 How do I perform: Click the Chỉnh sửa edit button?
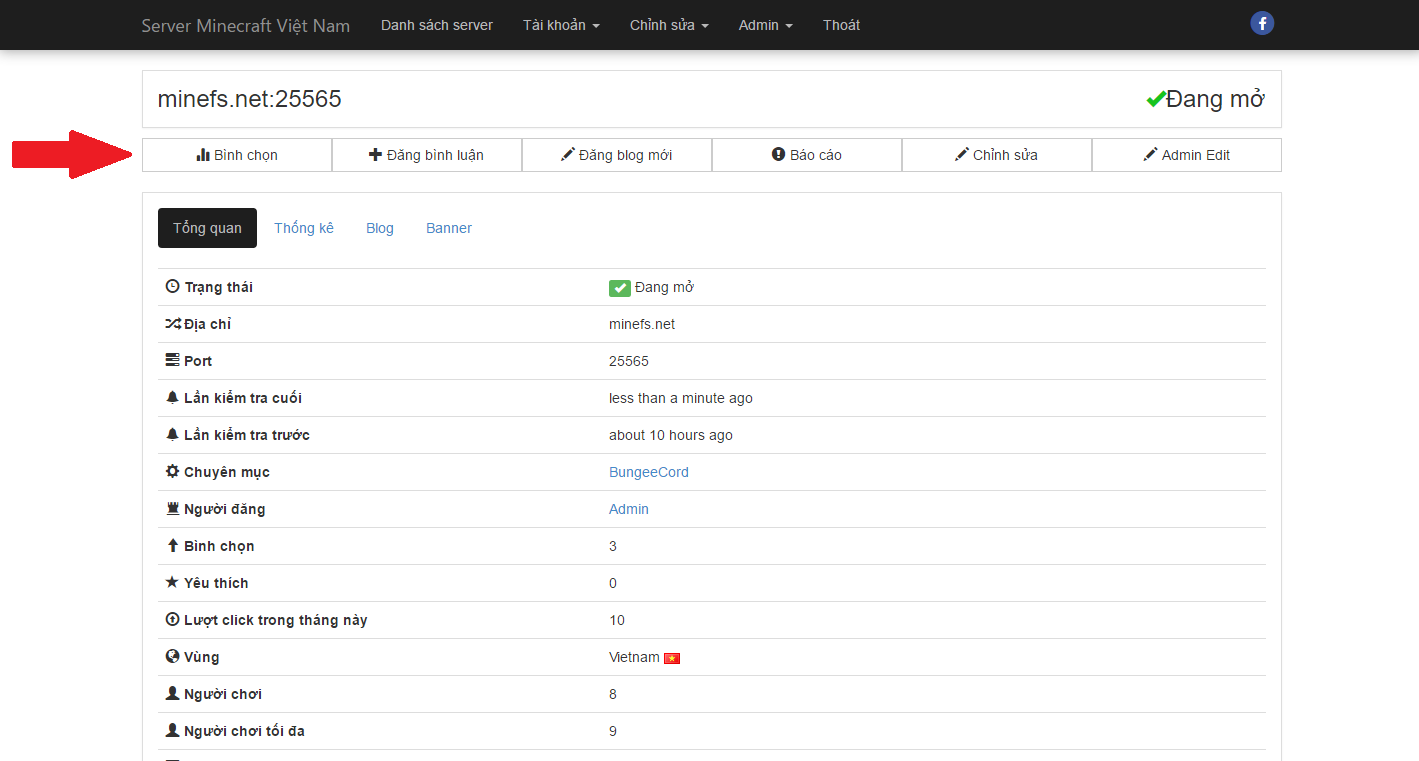coord(997,155)
